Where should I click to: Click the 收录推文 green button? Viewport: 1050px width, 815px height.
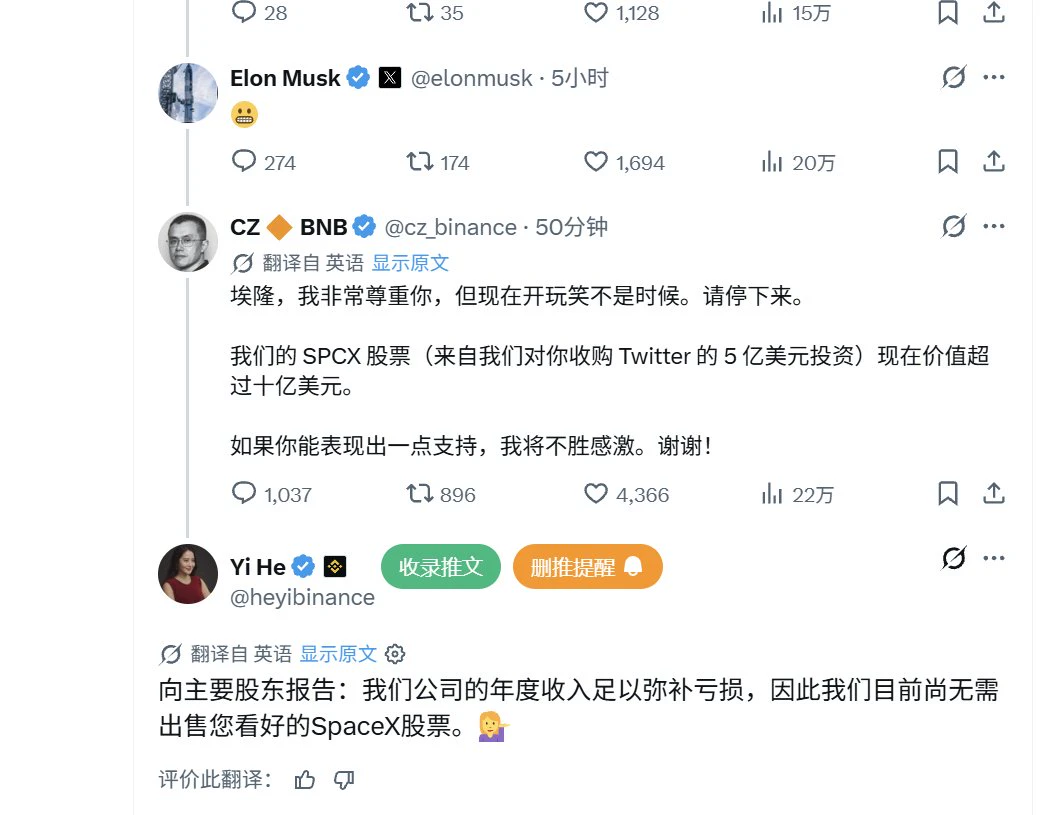tap(441, 567)
